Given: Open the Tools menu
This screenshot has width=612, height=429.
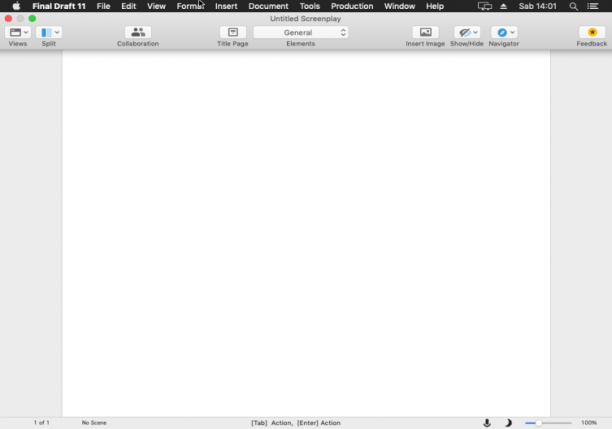Looking at the screenshot, I should click(310, 6).
